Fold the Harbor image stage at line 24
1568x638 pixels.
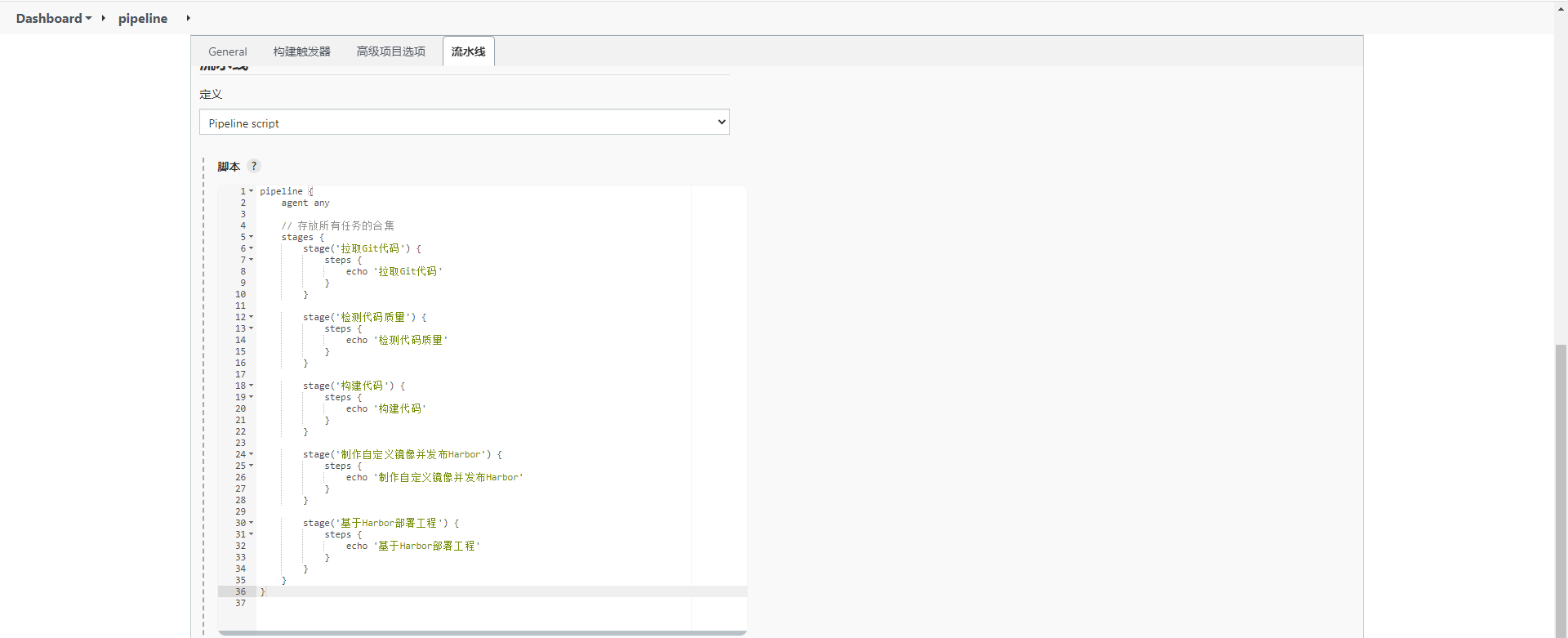pos(252,454)
